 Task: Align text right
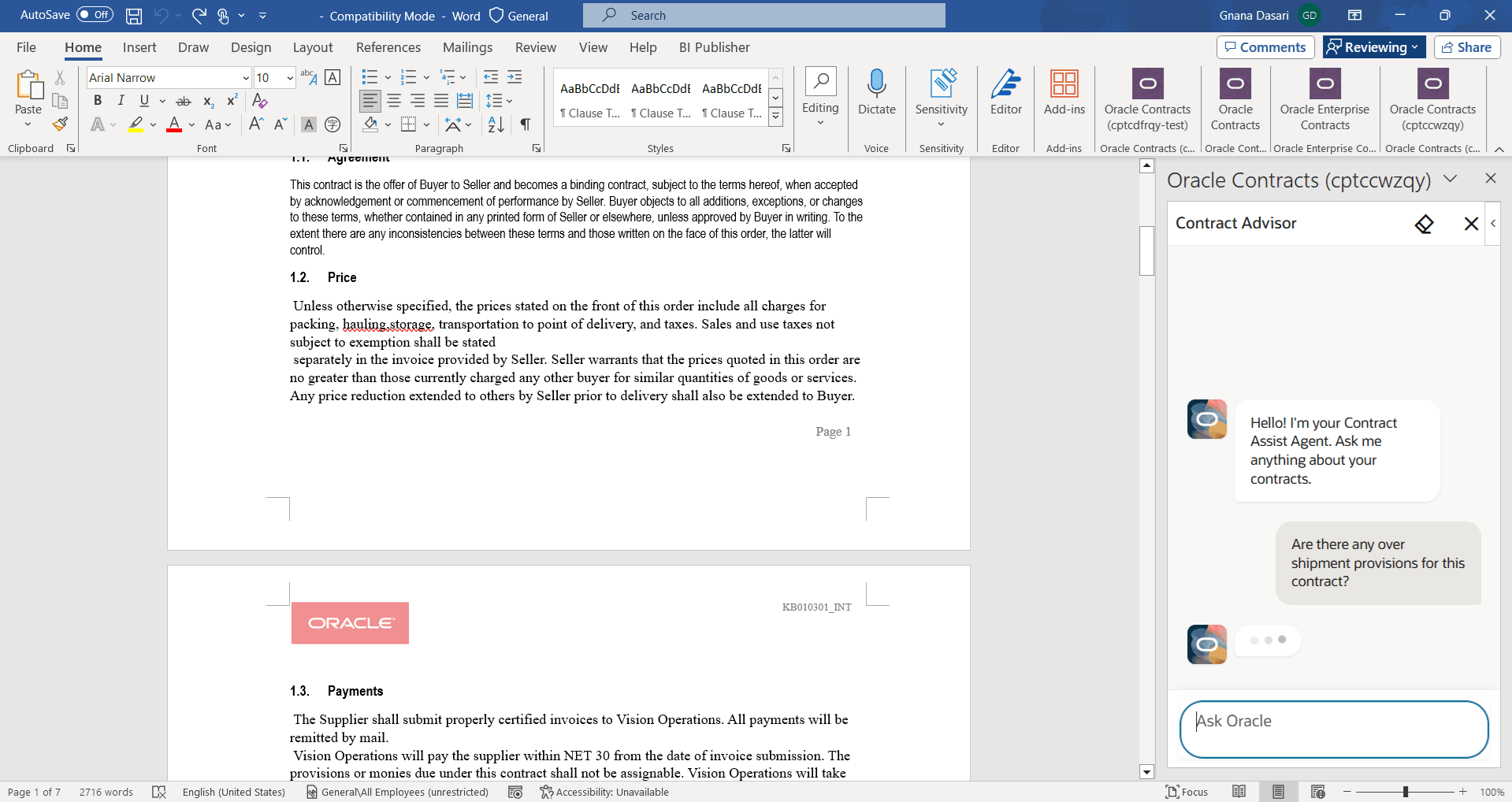418,101
